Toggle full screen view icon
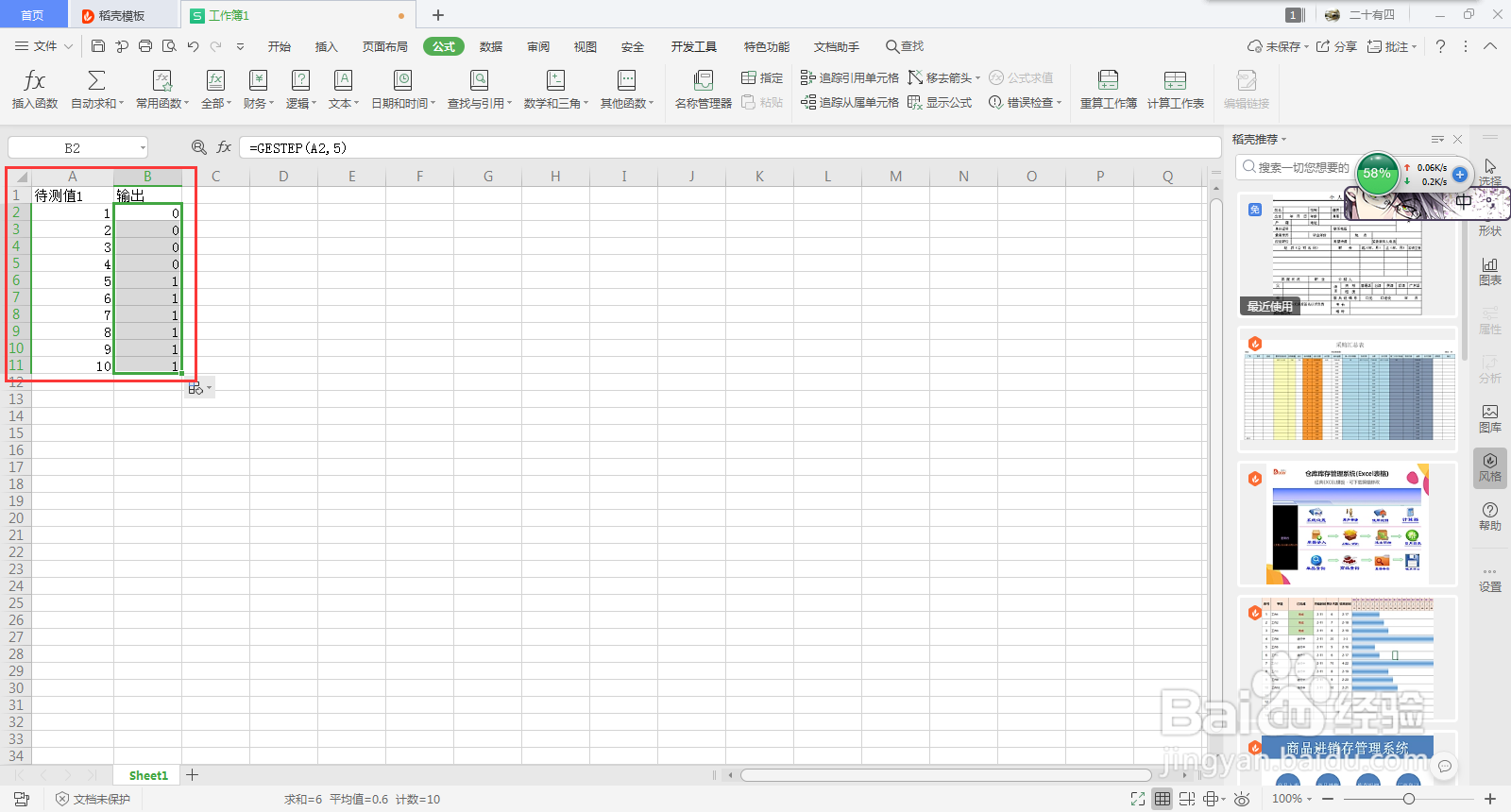This screenshot has width=1511, height=812. click(x=1138, y=799)
